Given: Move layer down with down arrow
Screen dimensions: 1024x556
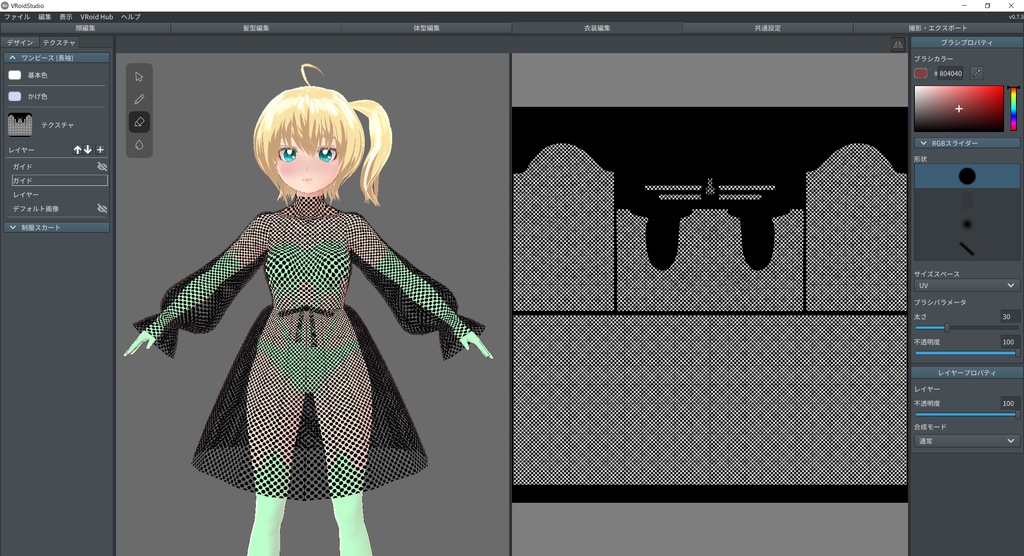Looking at the screenshot, I should point(88,150).
